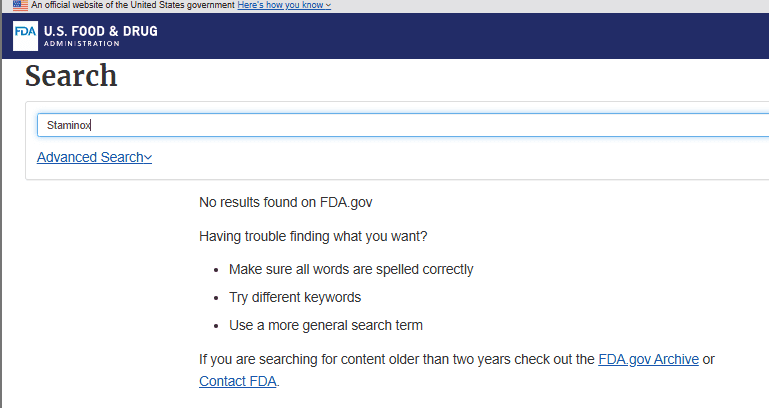The width and height of the screenshot is (769, 408).
Task: Click the "Use a more general search term" bullet
Action: (x=326, y=326)
